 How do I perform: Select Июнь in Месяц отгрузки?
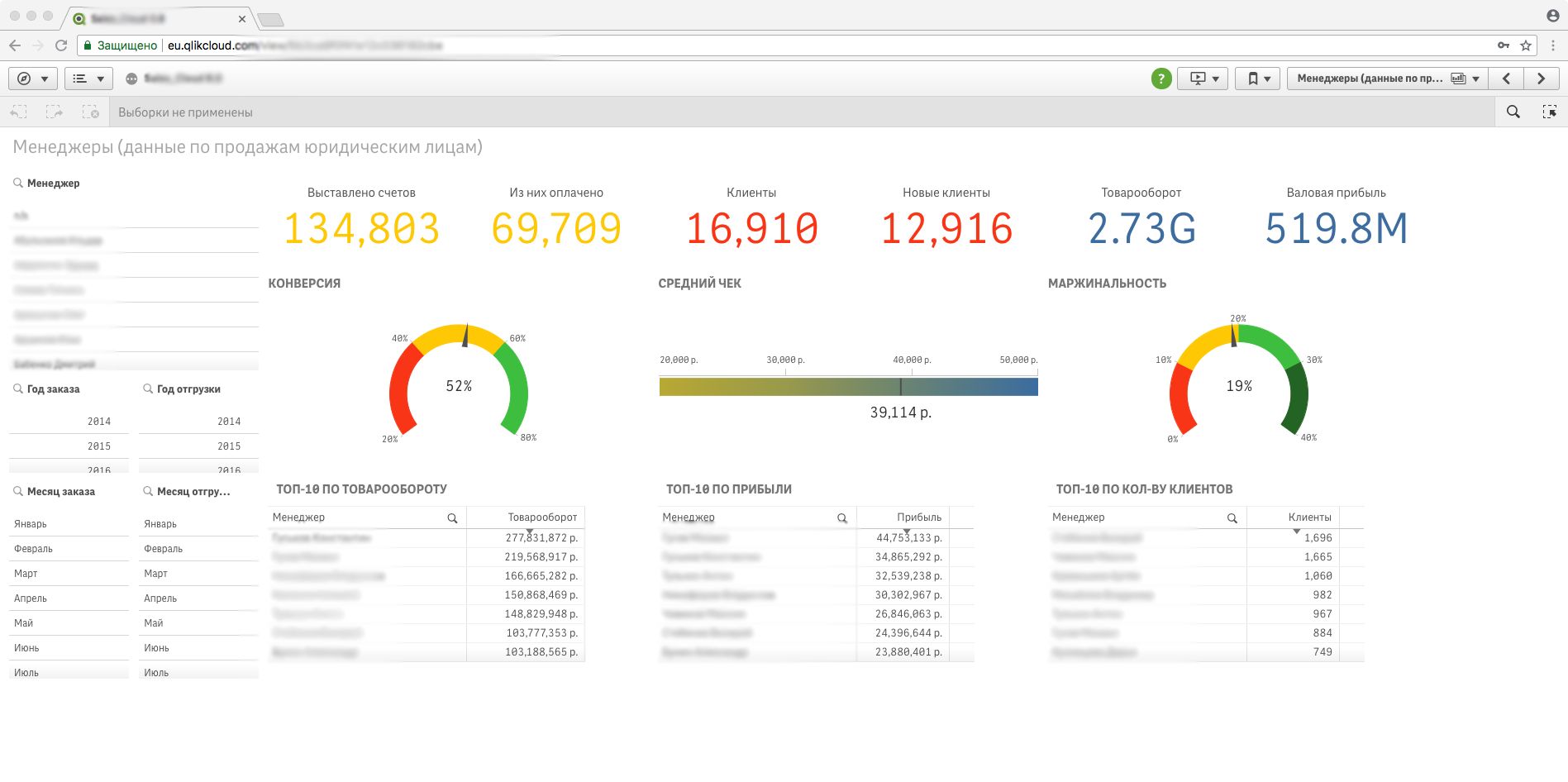198,647
